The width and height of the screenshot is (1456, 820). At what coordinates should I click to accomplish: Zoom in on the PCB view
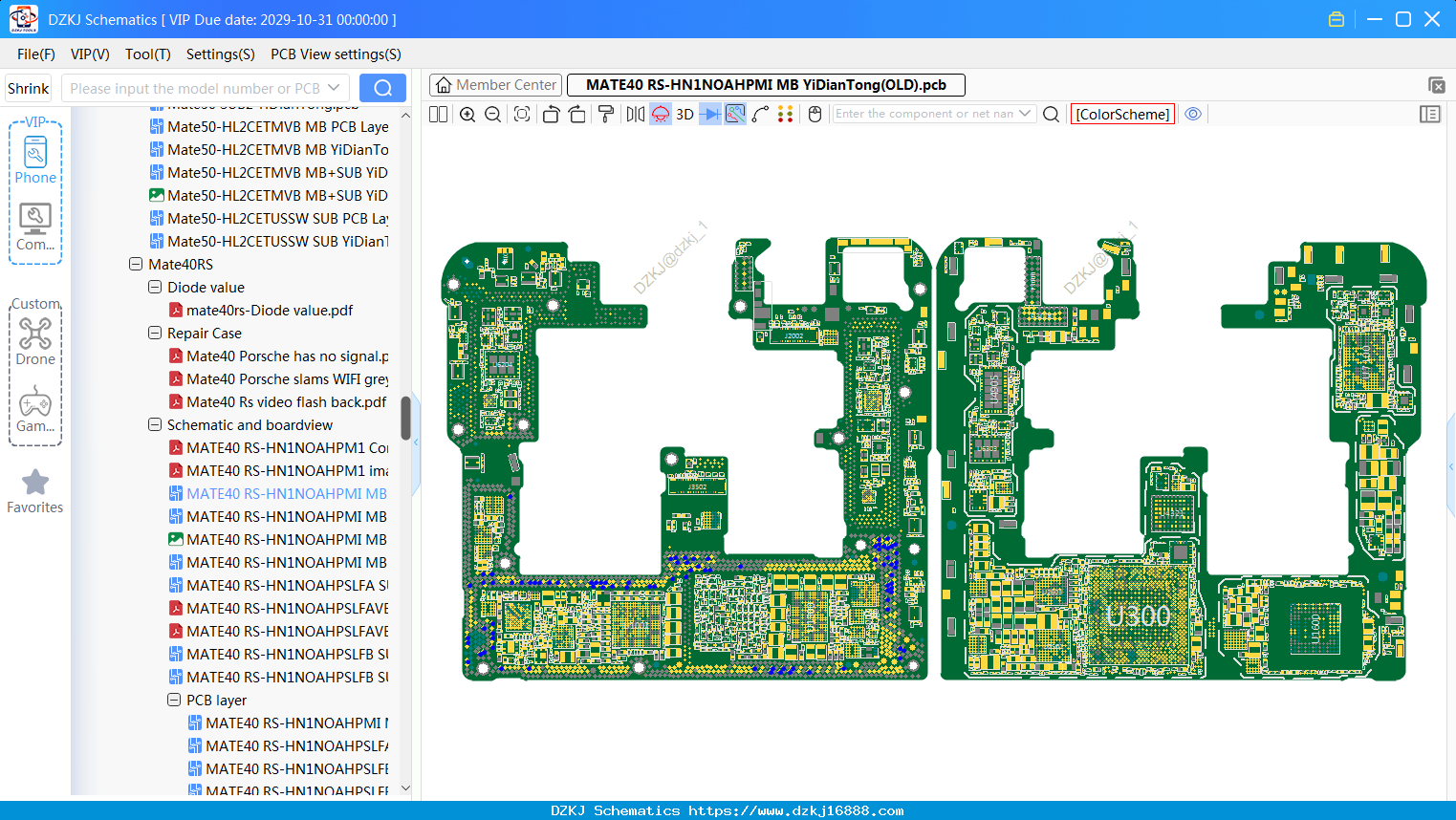point(467,114)
